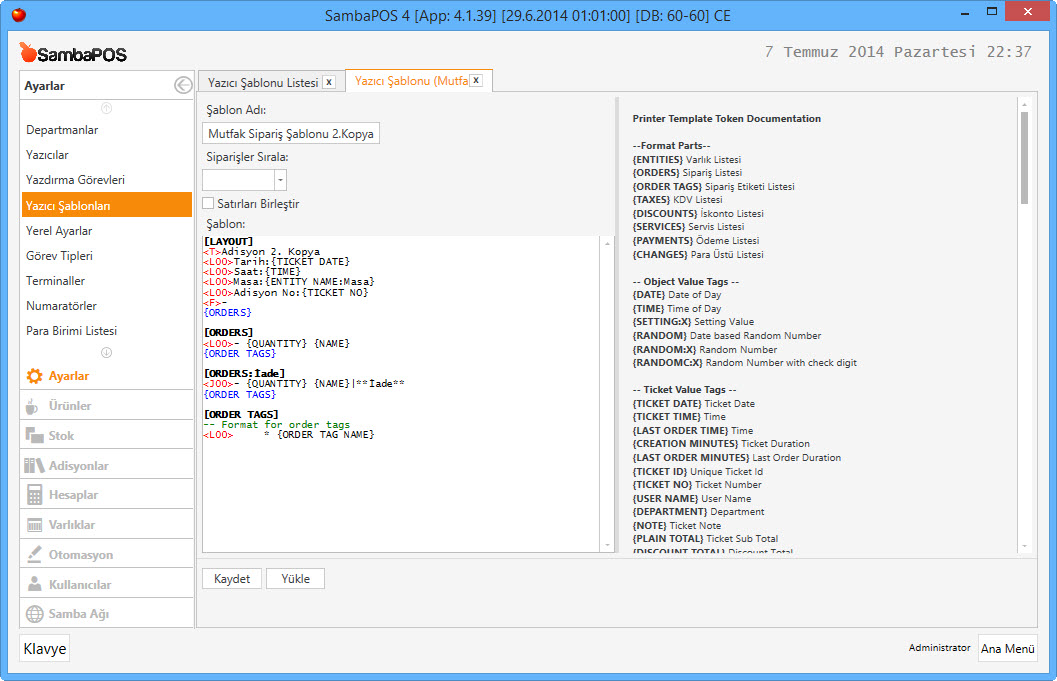Click the Samba Ağı globe icon
The height and width of the screenshot is (681, 1057).
pyautogui.click(x=34, y=614)
